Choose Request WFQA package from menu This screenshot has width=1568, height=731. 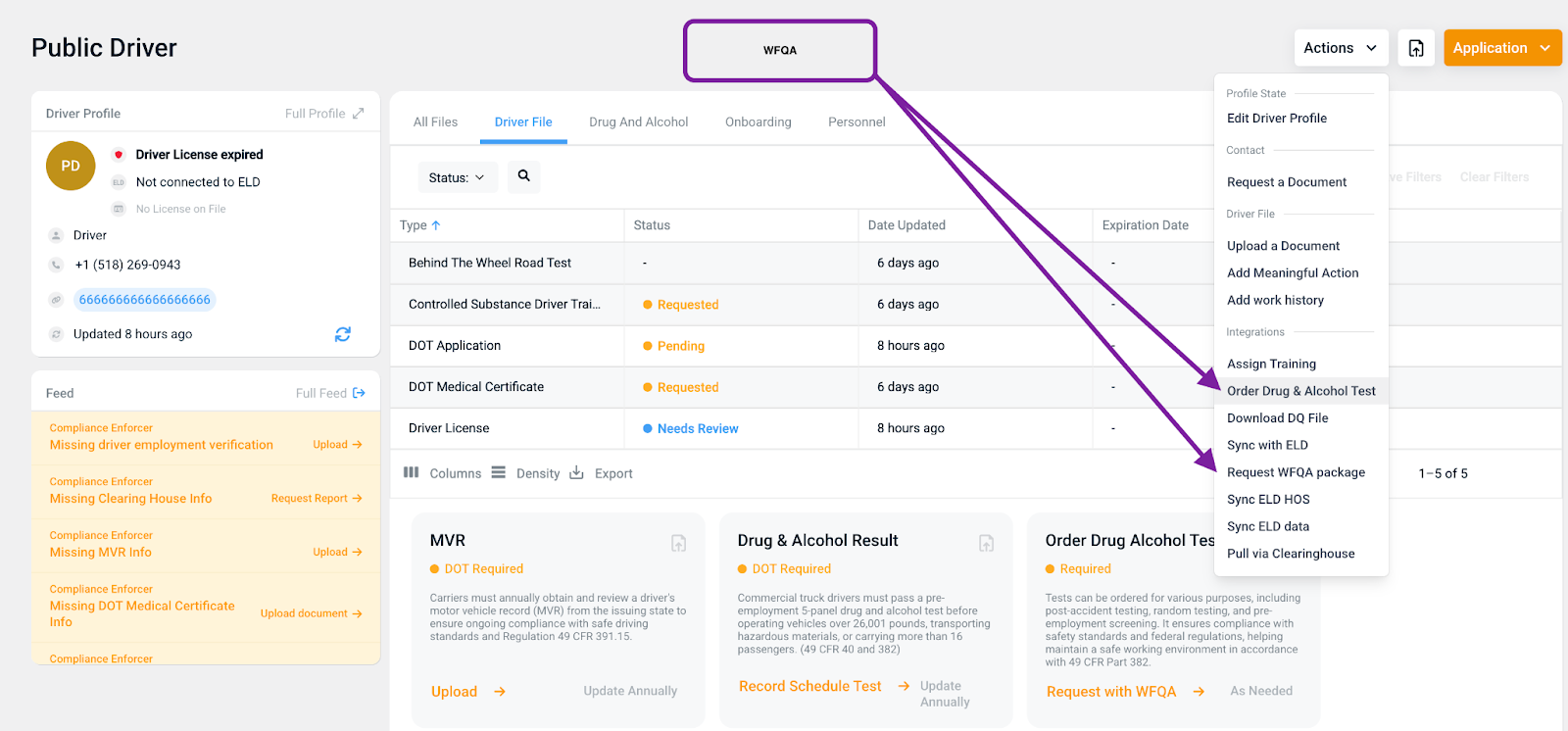1296,472
